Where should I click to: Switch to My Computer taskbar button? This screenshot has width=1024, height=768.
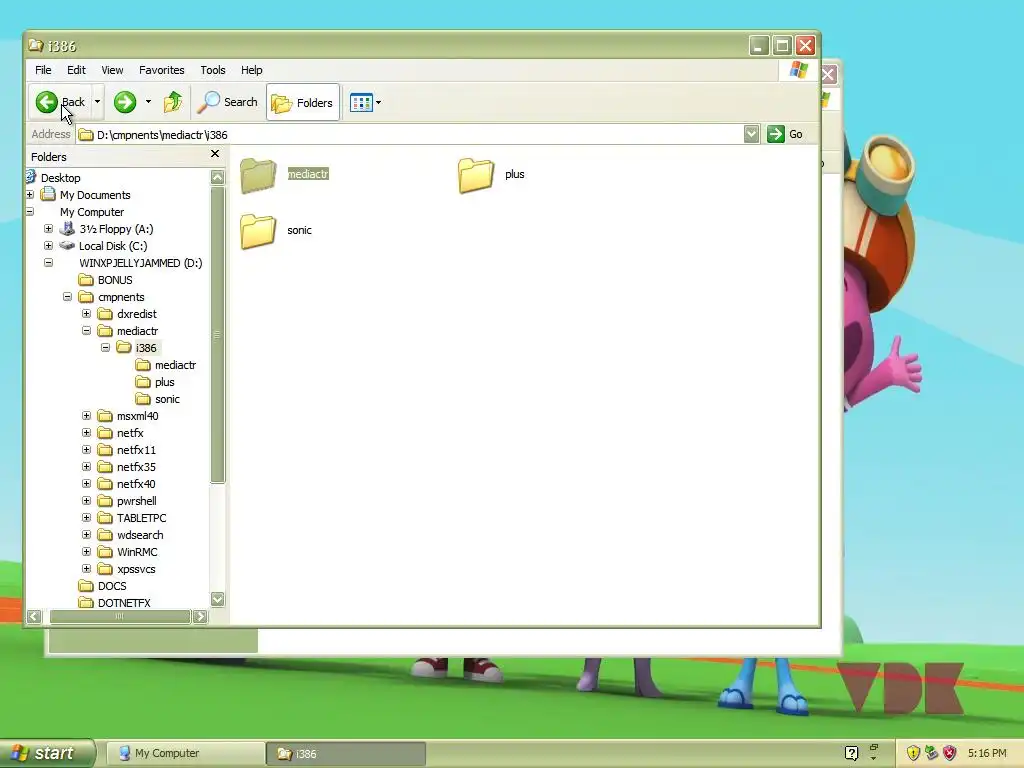pos(186,753)
